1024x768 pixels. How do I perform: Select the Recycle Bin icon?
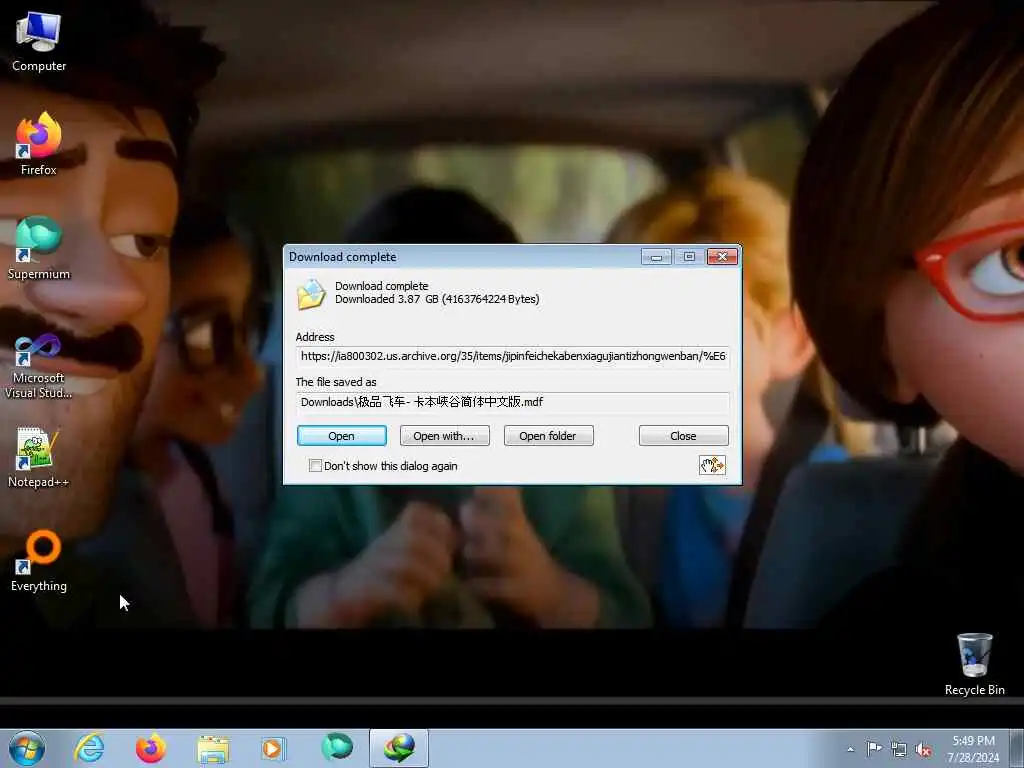pos(974,664)
